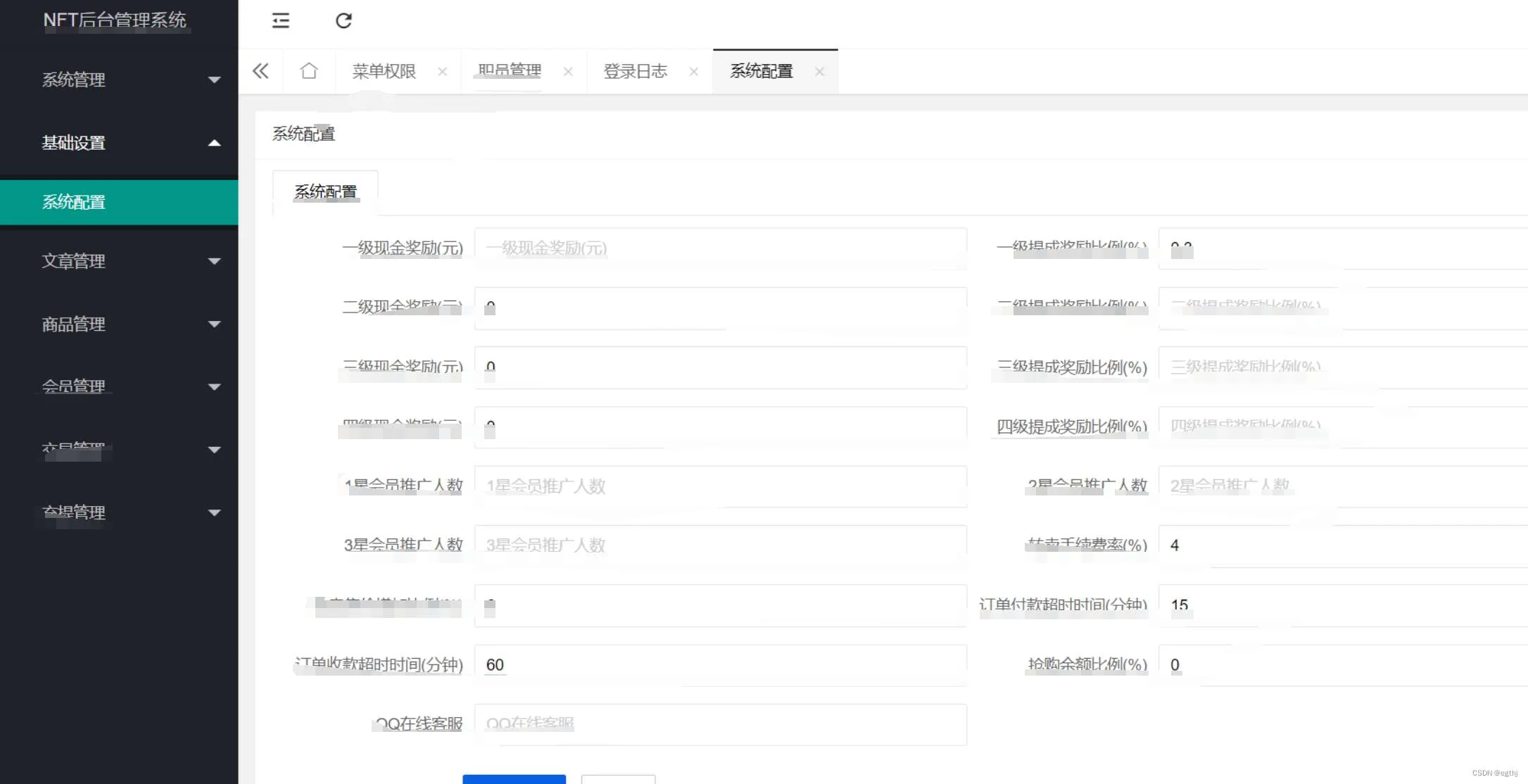This screenshot has height=784, width=1528.
Task: Close the 系统配置 tab
Action: 819,72
